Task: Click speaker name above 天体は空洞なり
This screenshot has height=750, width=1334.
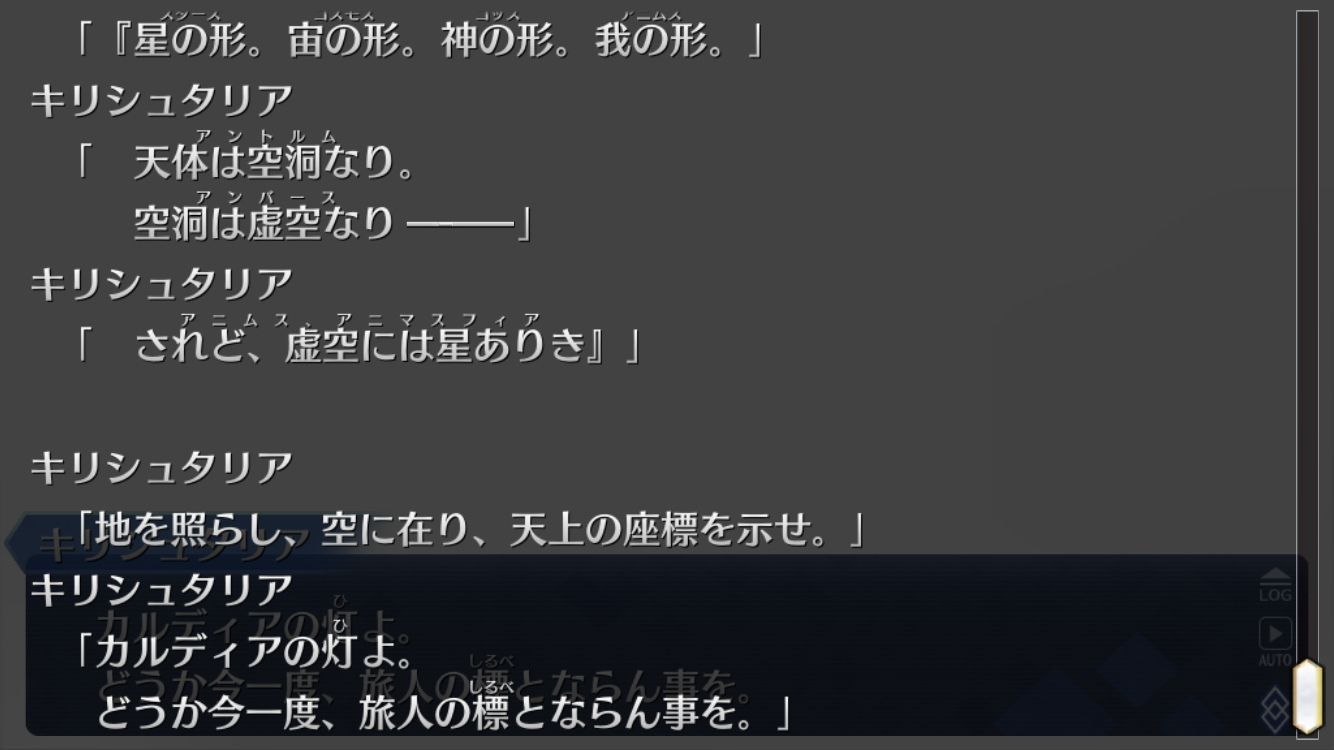Action: (161, 101)
